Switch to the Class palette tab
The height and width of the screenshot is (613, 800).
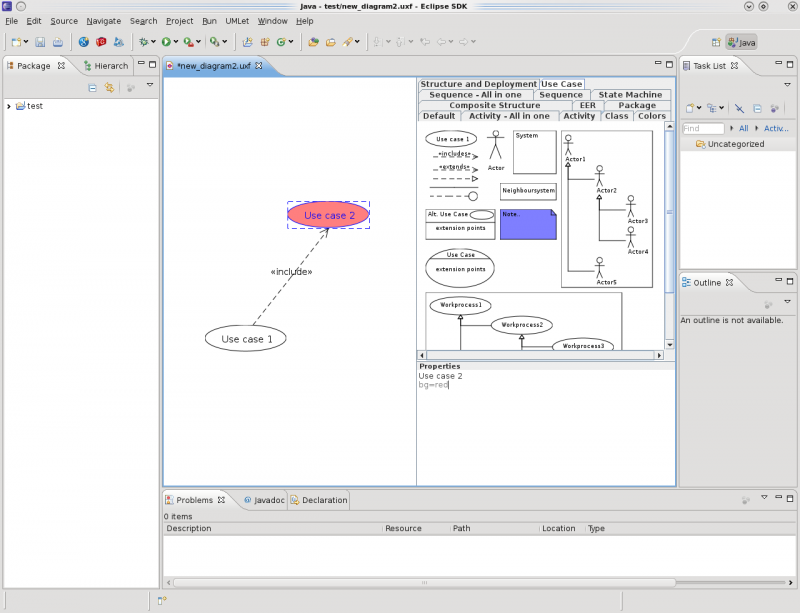tap(616, 116)
